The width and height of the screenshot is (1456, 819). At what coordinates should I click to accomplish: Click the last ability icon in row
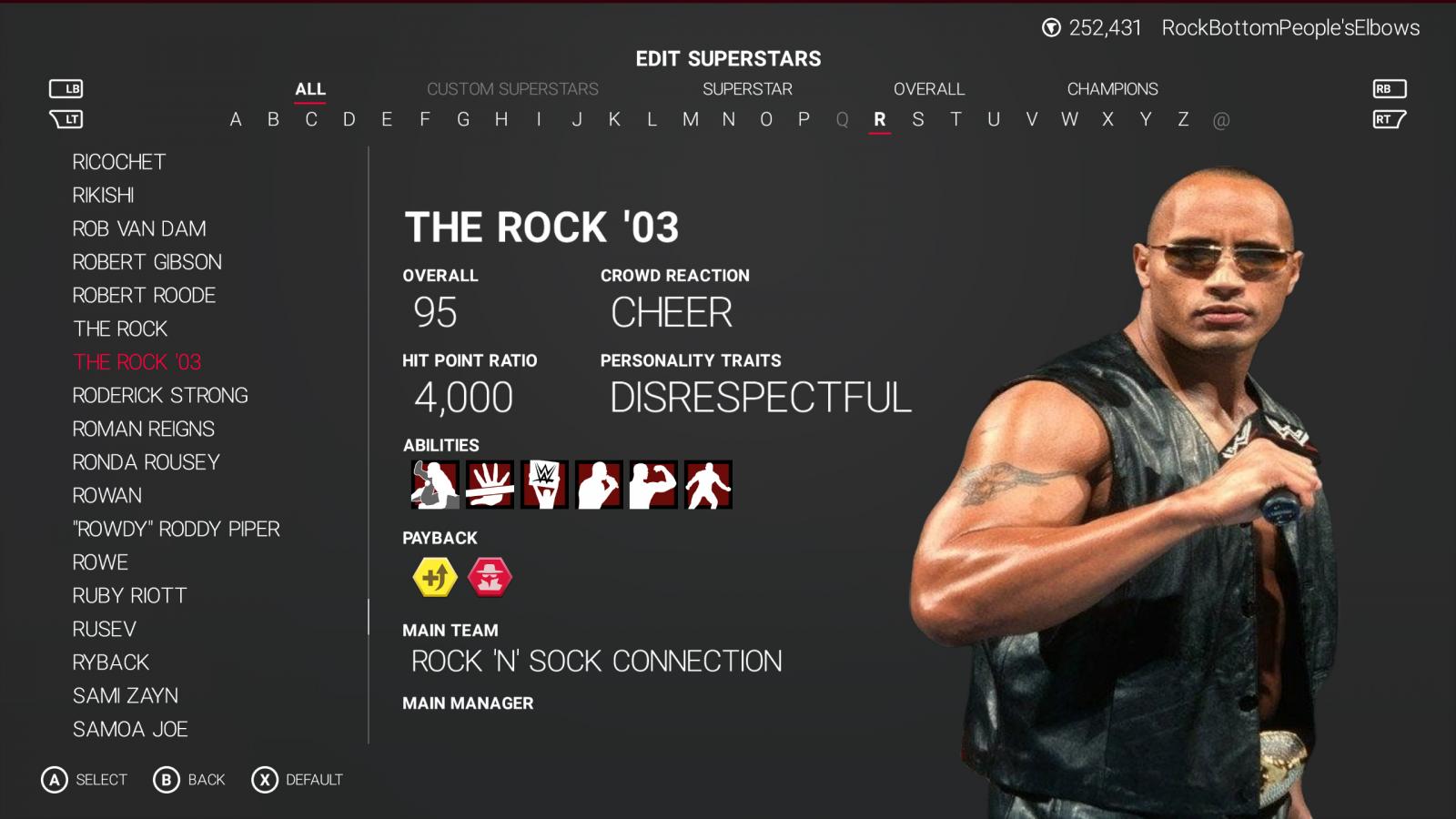708,484
